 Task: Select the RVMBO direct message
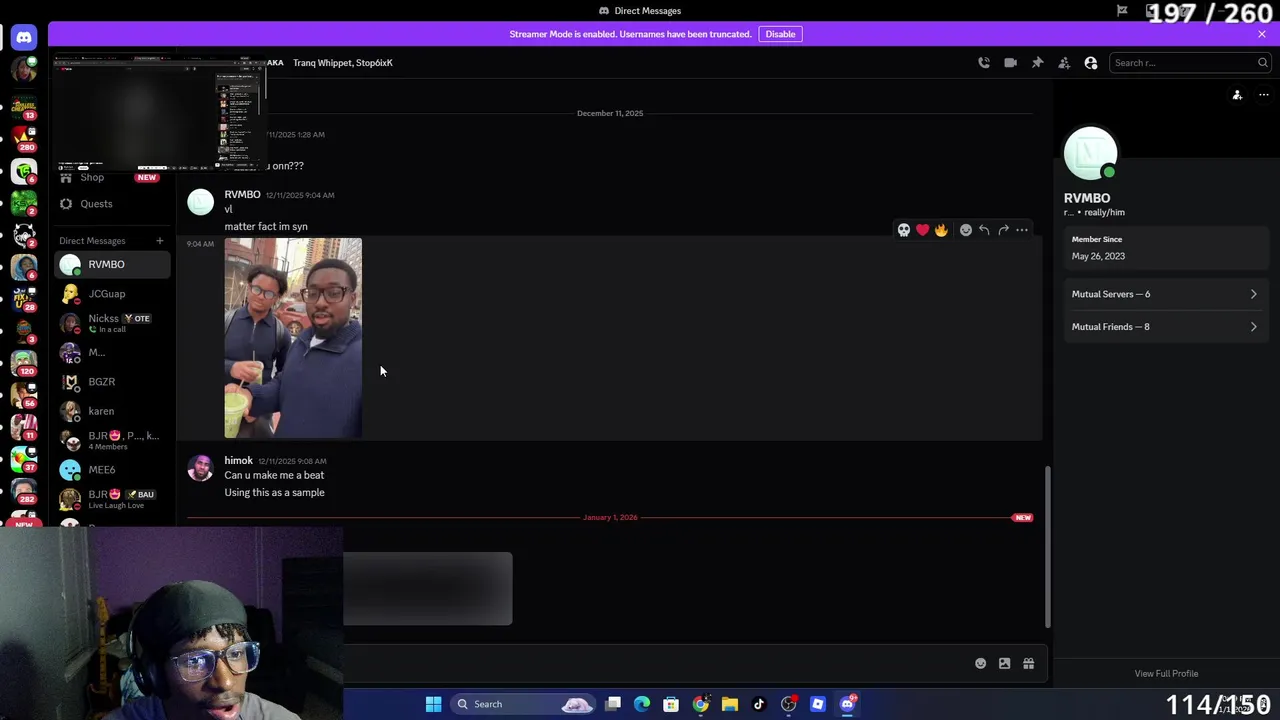(112, 265)
